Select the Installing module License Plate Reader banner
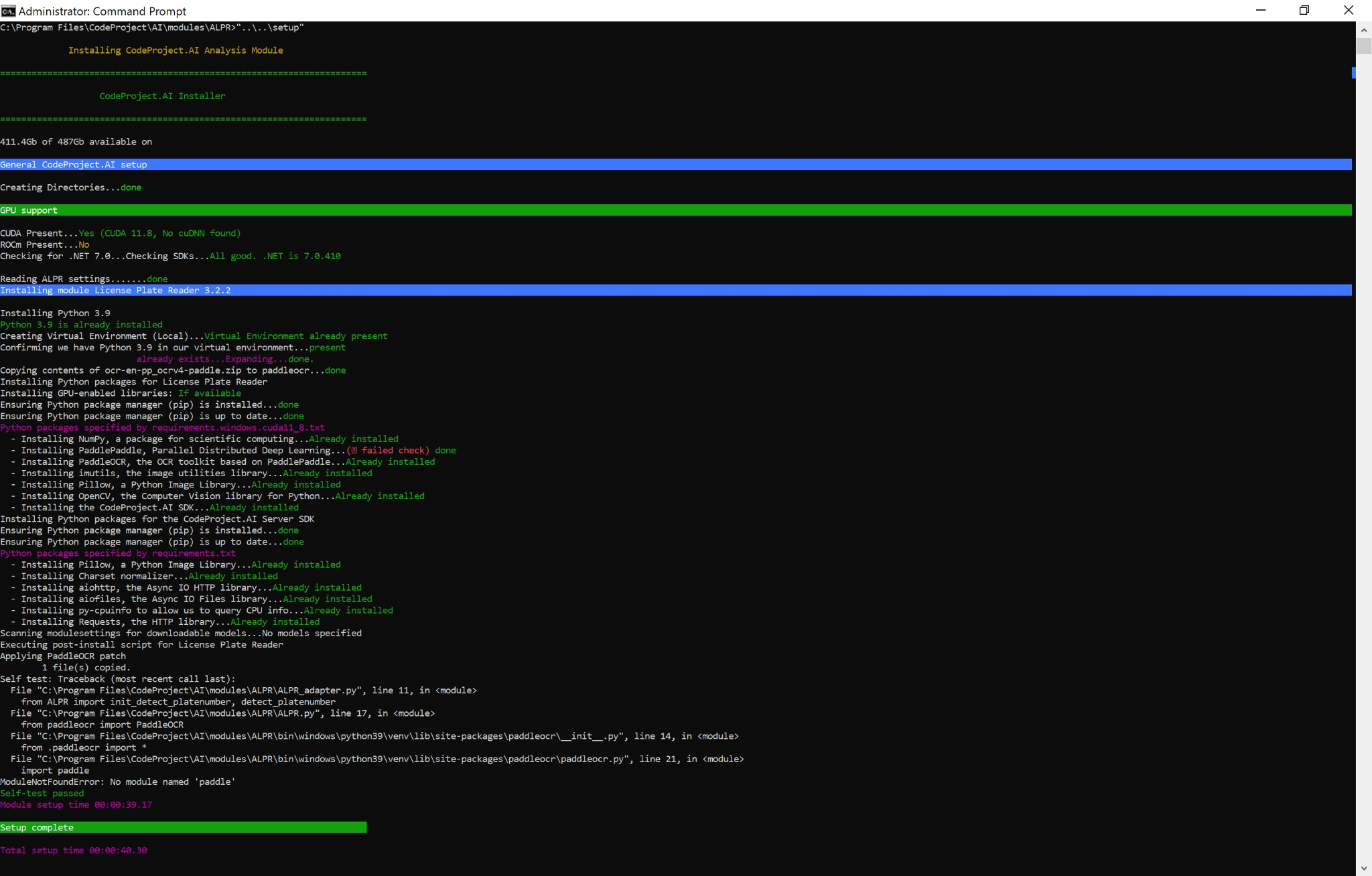Viewport: 1372px width, 876px height. (116, 290)
